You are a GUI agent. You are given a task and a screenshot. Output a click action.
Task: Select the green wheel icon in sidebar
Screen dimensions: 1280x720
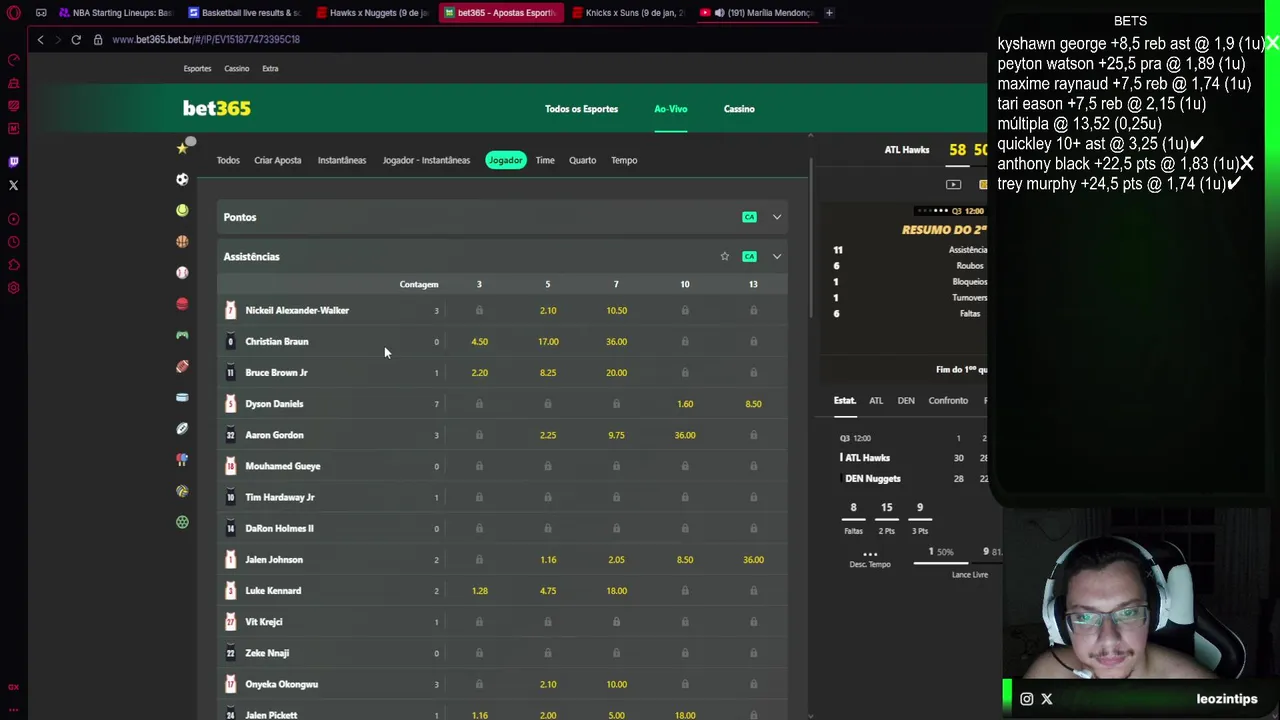pyautogui.click(x=182, y=522)
